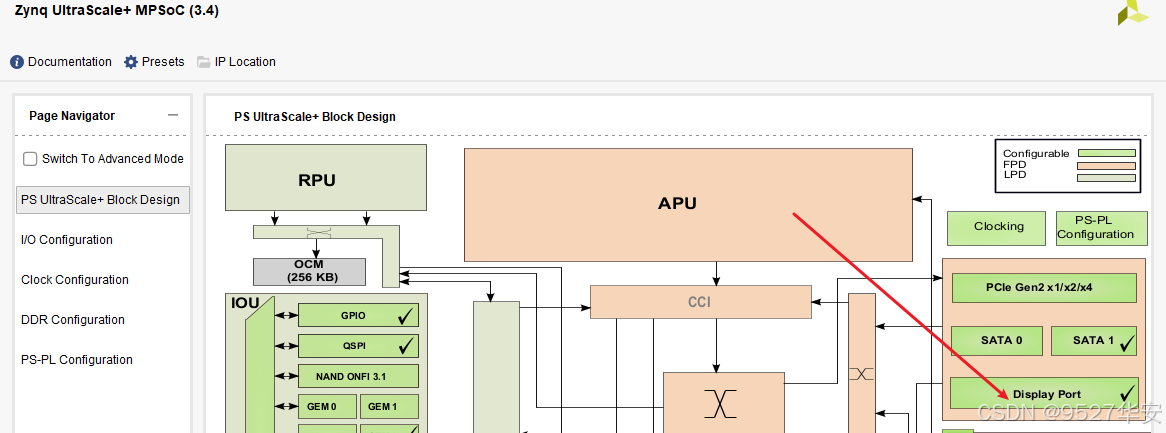Click the OCM (256 KB) block

pyautogui.click(x=309, y=272)
